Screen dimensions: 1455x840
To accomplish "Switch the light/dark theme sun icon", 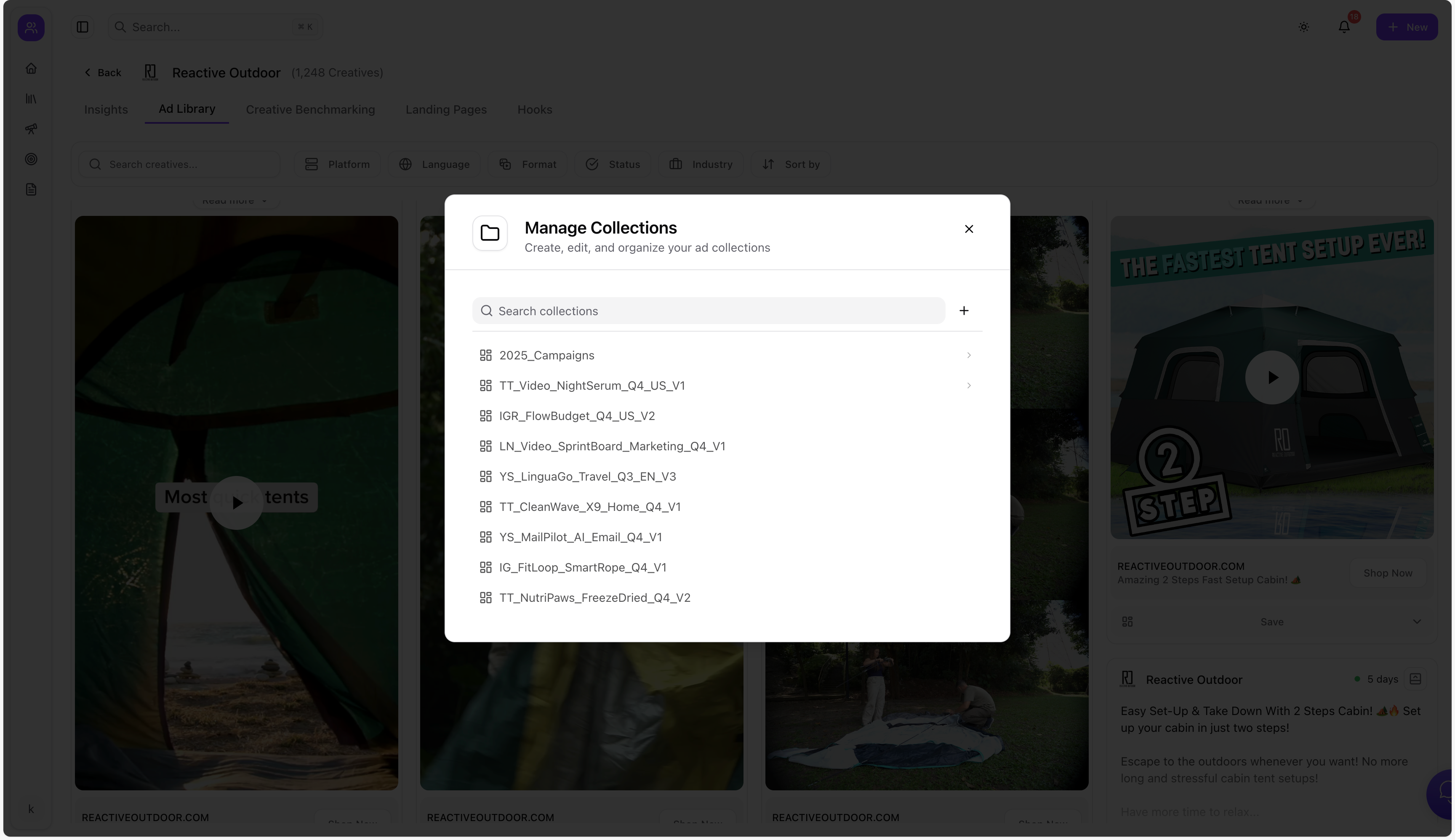I will pyautogui.click(x=1303, y=27).
